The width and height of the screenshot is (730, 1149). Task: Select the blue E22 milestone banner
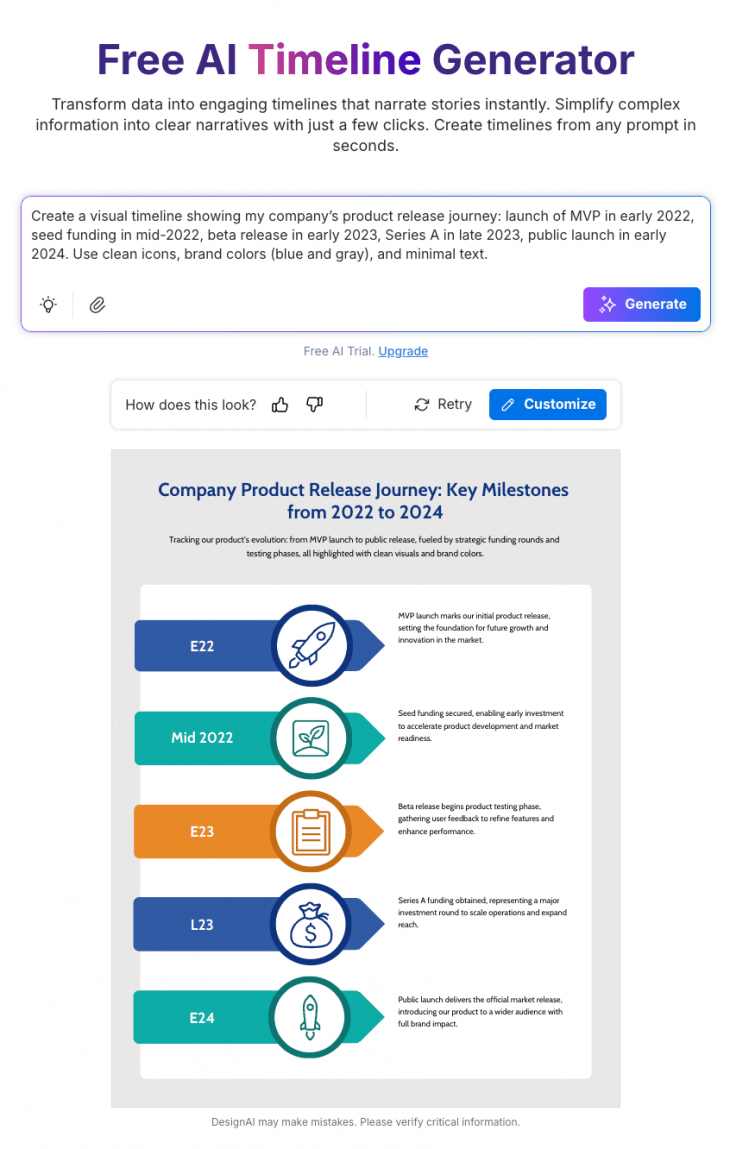point(203,646)
